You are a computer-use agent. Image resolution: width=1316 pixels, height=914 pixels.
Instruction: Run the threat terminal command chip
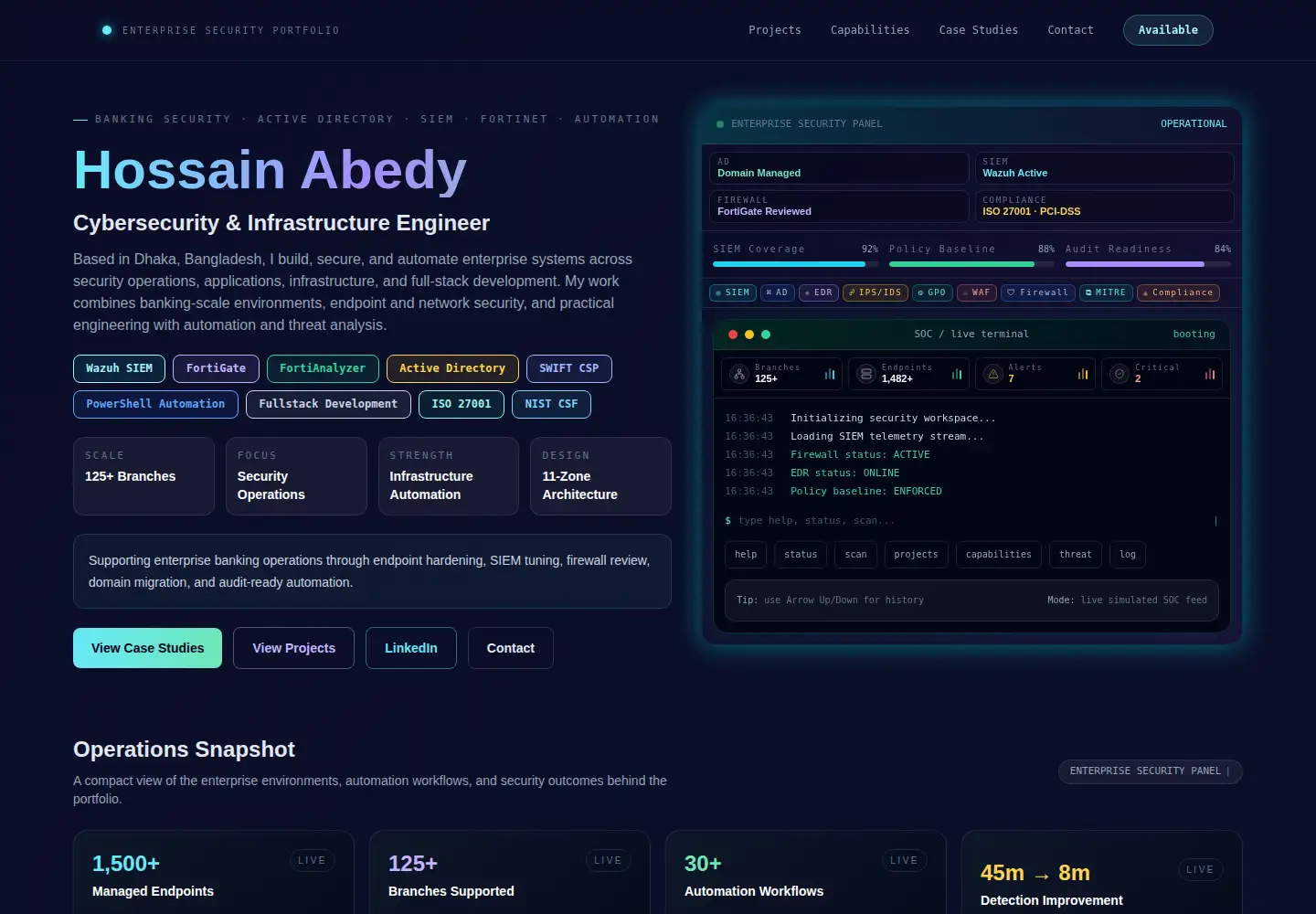click(1076, 555)
